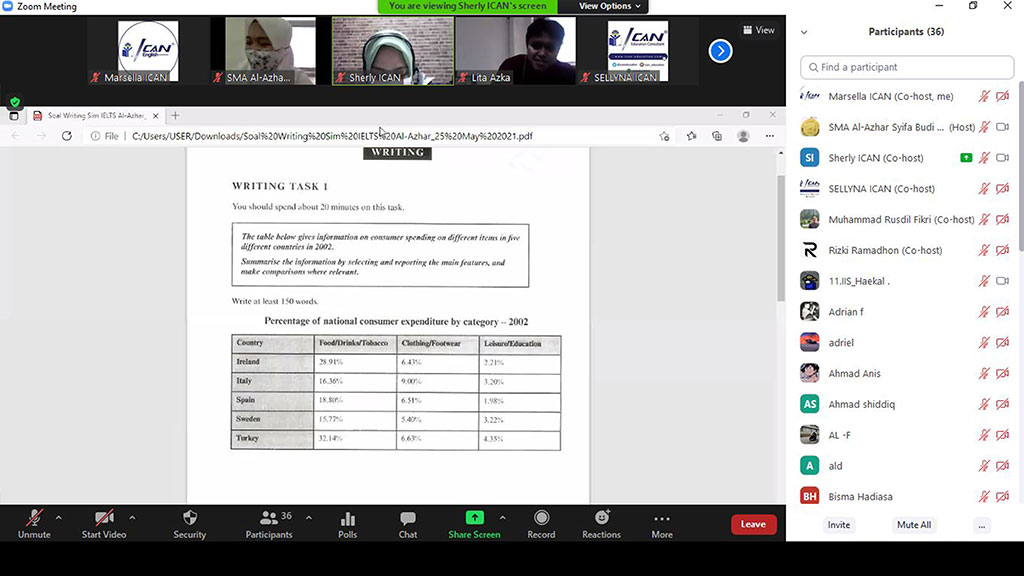Toggle camera for Marsella ICAN in participants list

1002,97
